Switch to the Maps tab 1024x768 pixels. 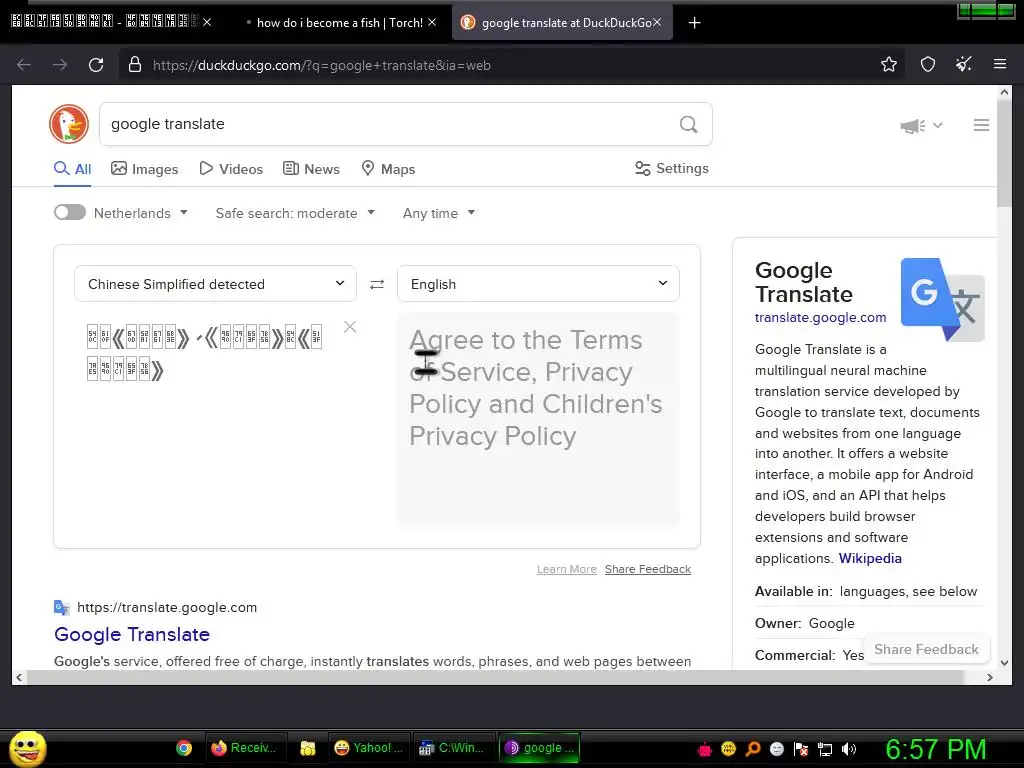389,169
